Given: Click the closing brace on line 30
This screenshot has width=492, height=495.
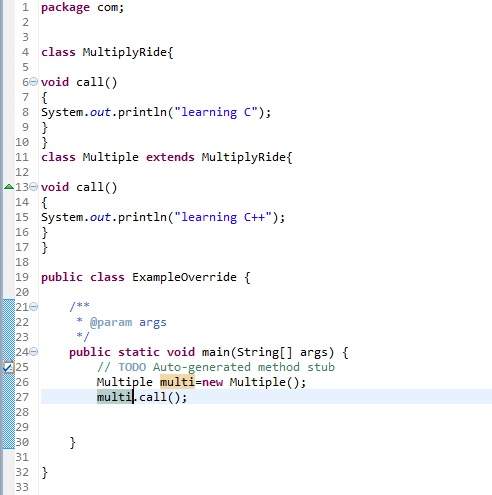Looking at the screenshot, I should (73, 442).
